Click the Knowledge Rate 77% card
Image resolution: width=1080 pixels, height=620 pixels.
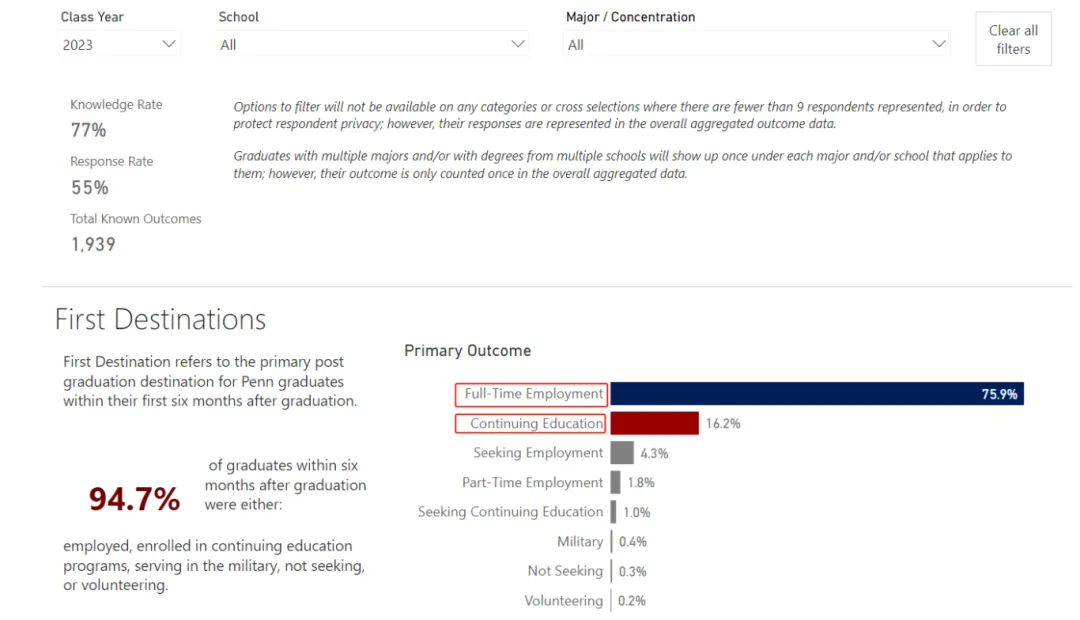pyautogui.click(x=89, y=130)
